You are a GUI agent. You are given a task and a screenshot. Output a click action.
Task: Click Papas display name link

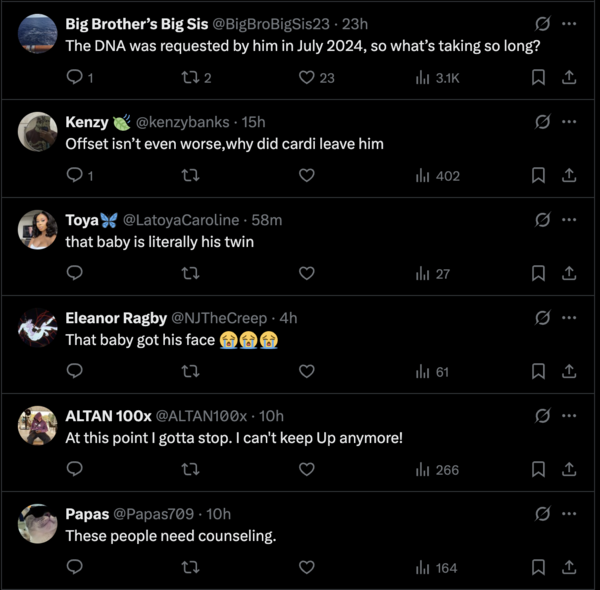click(89, 514)
